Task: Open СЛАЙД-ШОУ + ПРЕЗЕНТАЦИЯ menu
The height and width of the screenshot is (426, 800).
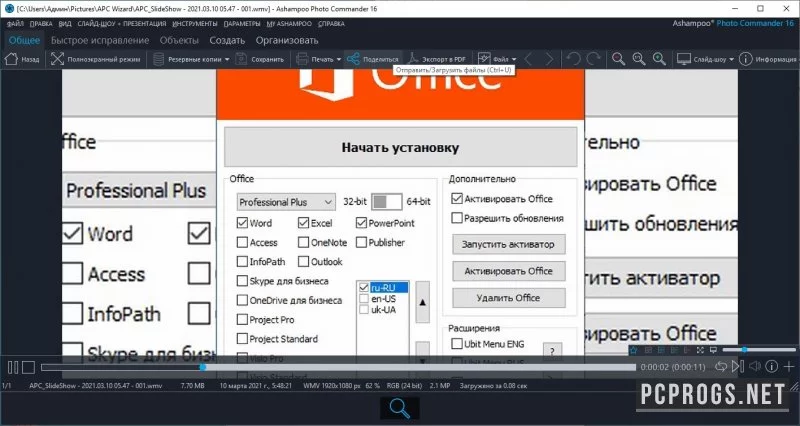Action: pyautogui.click(x=121, y=24)
